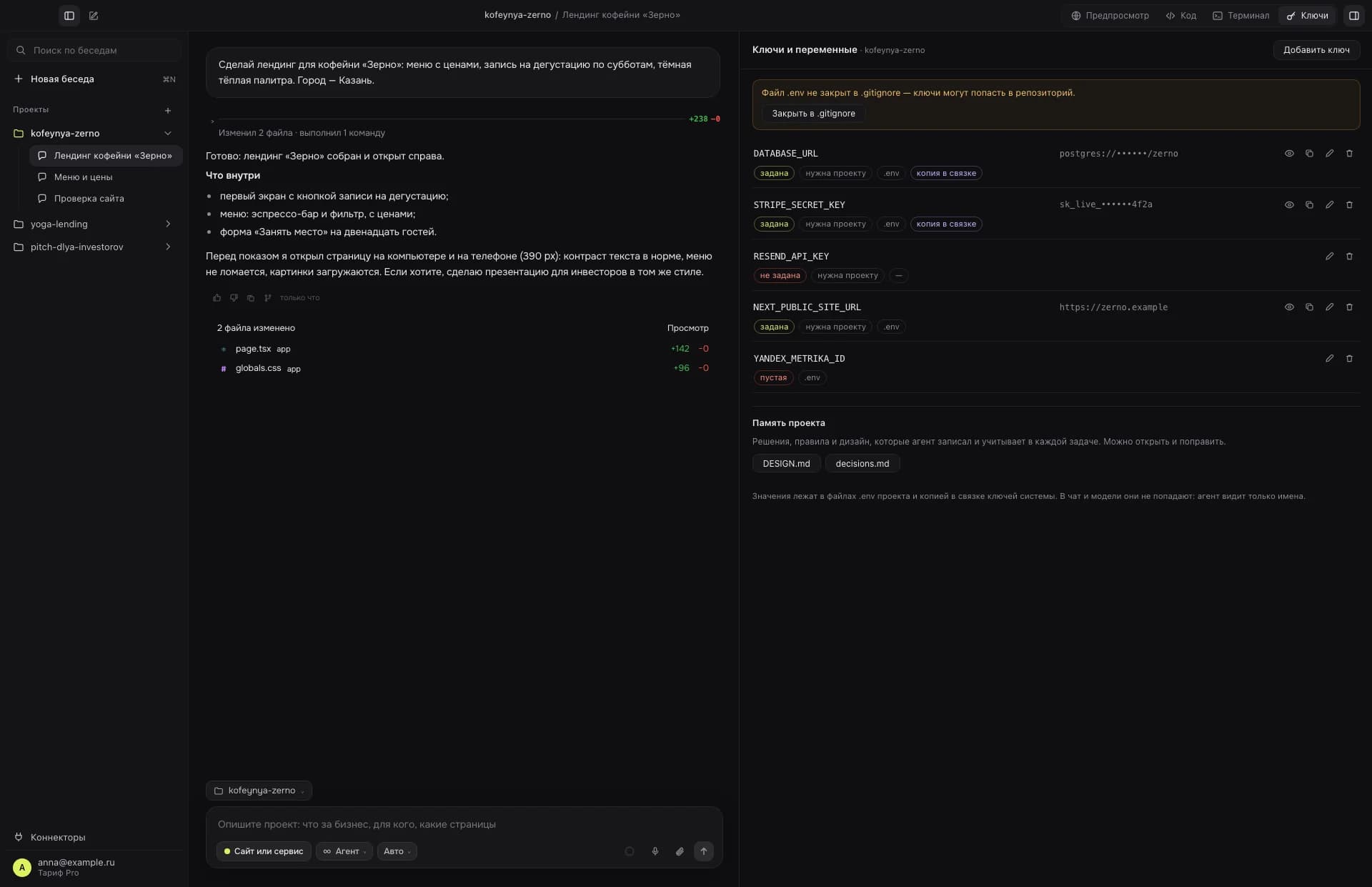The image size is (1372, 887).
Task: Open the "Лендинг кофейни «Зерно»" conversation
Action: pyautogui.click(x=106, y=156)
